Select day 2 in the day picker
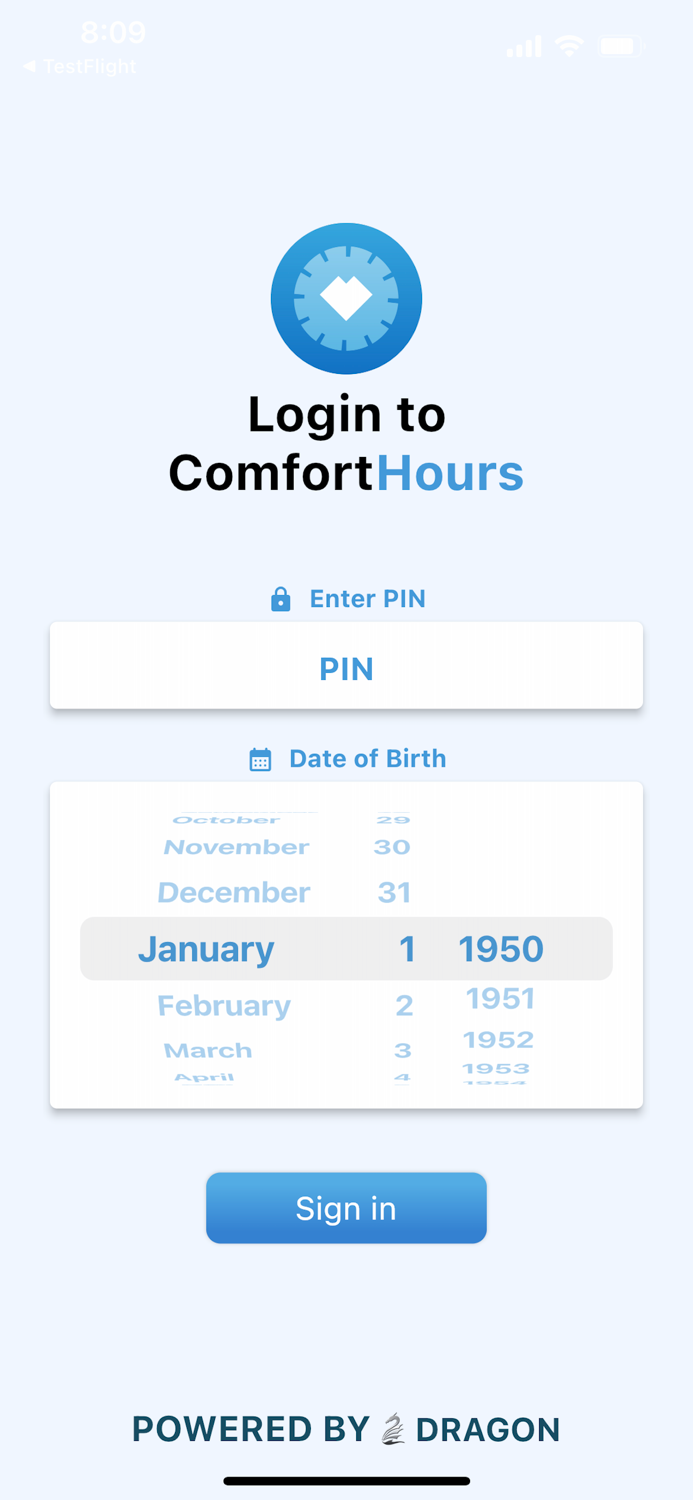Screen dimensions: 693x1500 tap(404, 1004)
